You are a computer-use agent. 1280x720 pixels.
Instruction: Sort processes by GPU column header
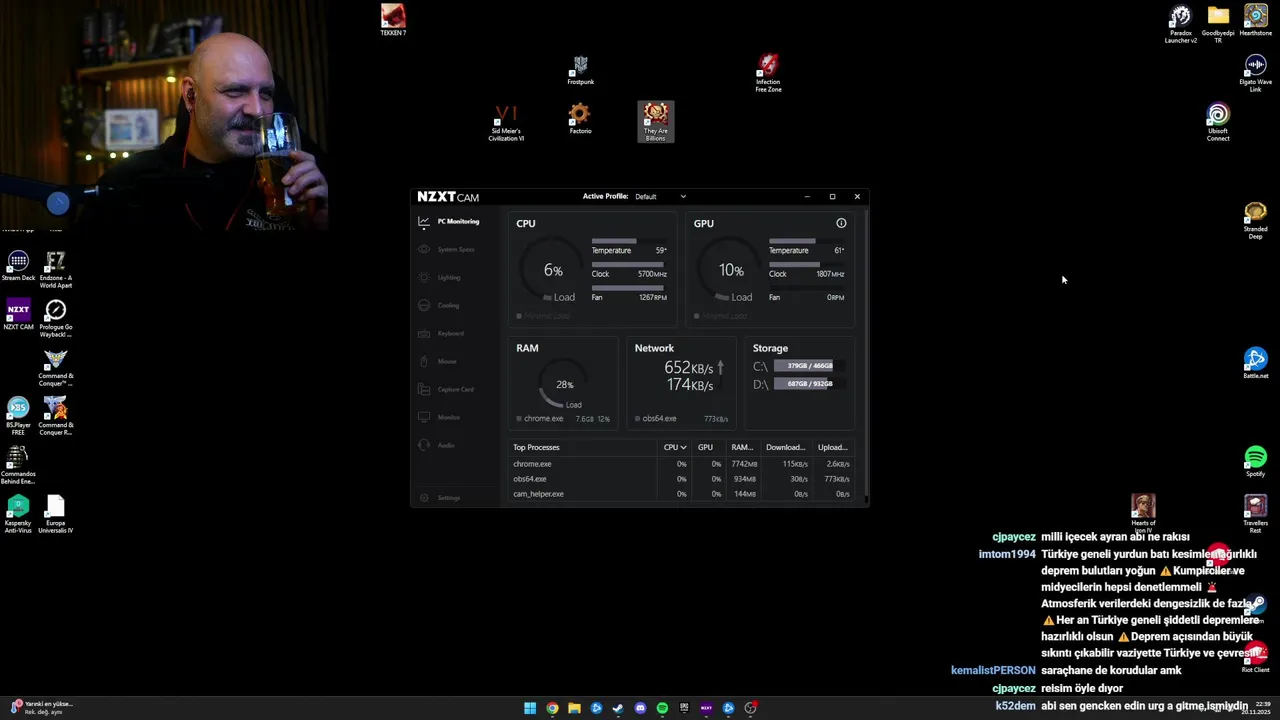pos(705,448)
